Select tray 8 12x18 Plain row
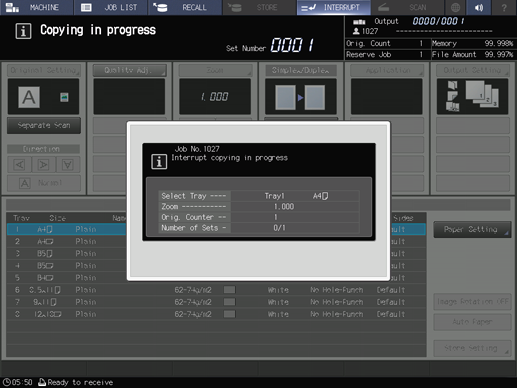 click(216, 314)
